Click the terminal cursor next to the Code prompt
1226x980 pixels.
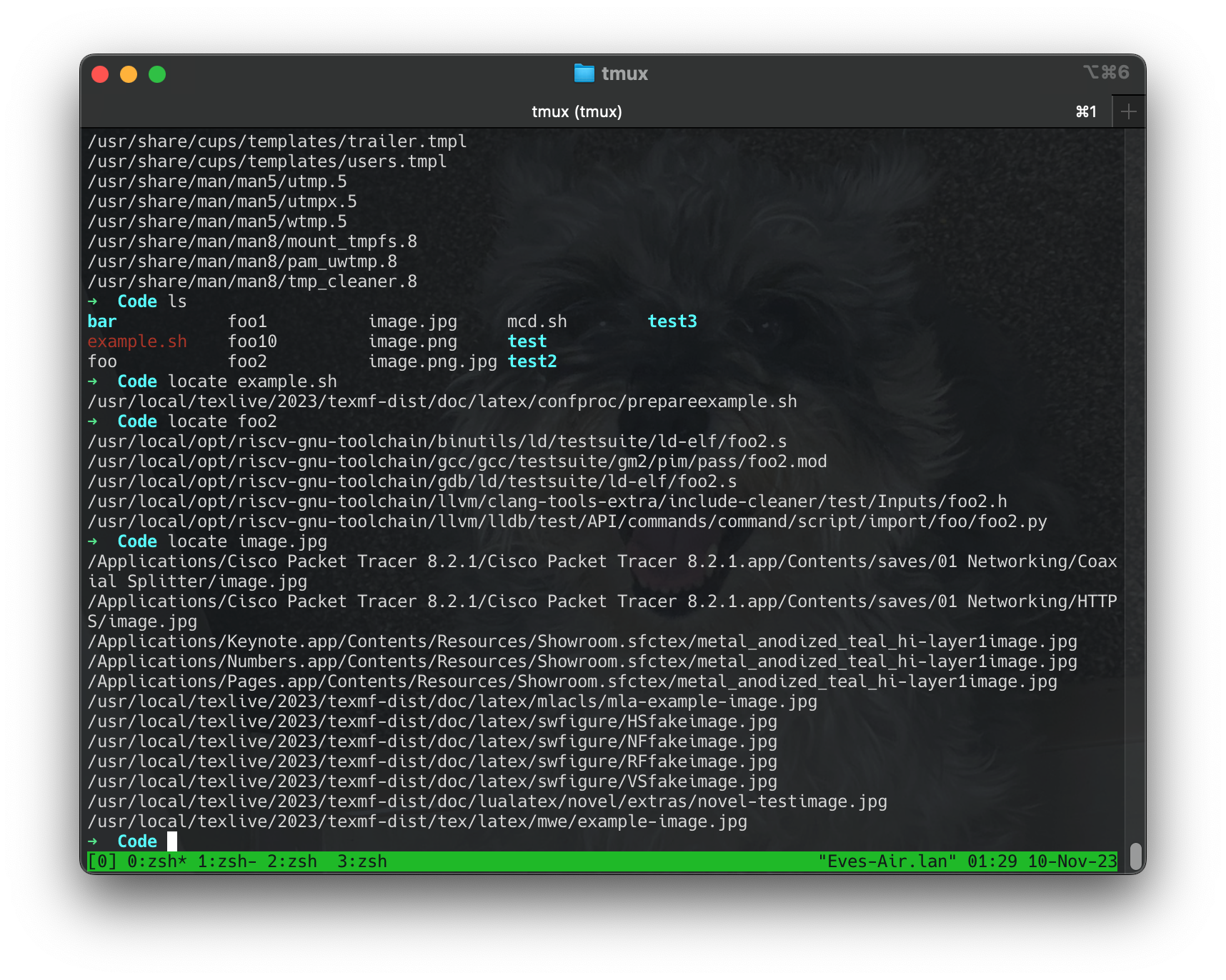click(x=171, y=841)
